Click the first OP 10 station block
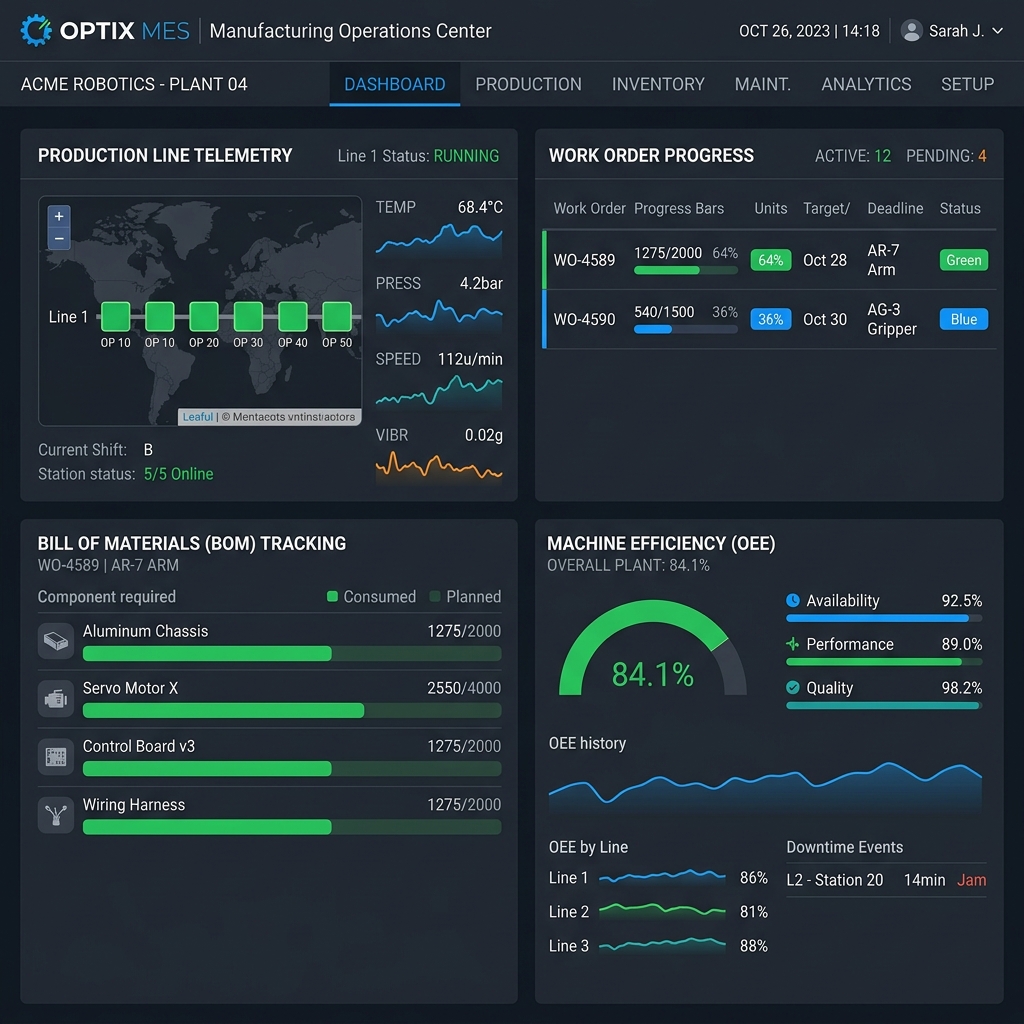 (x=116, y=317)
